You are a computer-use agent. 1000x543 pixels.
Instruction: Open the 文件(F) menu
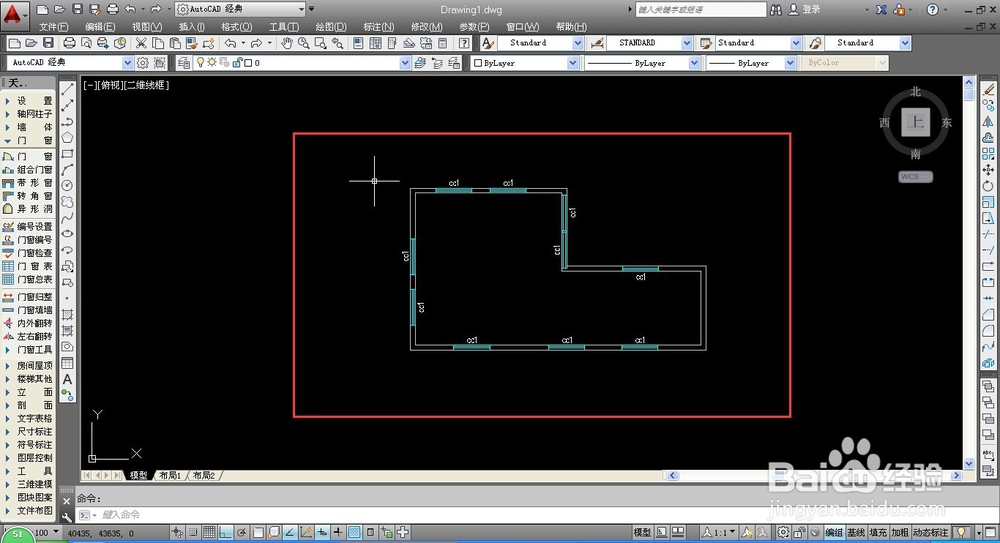[x=54, y=27]
